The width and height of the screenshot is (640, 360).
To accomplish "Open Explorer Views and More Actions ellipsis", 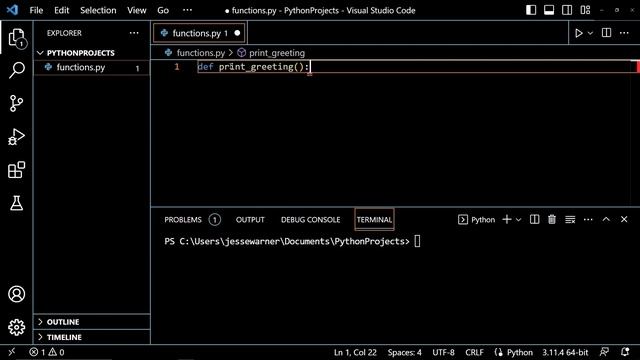I will click(x=134, y=33).
